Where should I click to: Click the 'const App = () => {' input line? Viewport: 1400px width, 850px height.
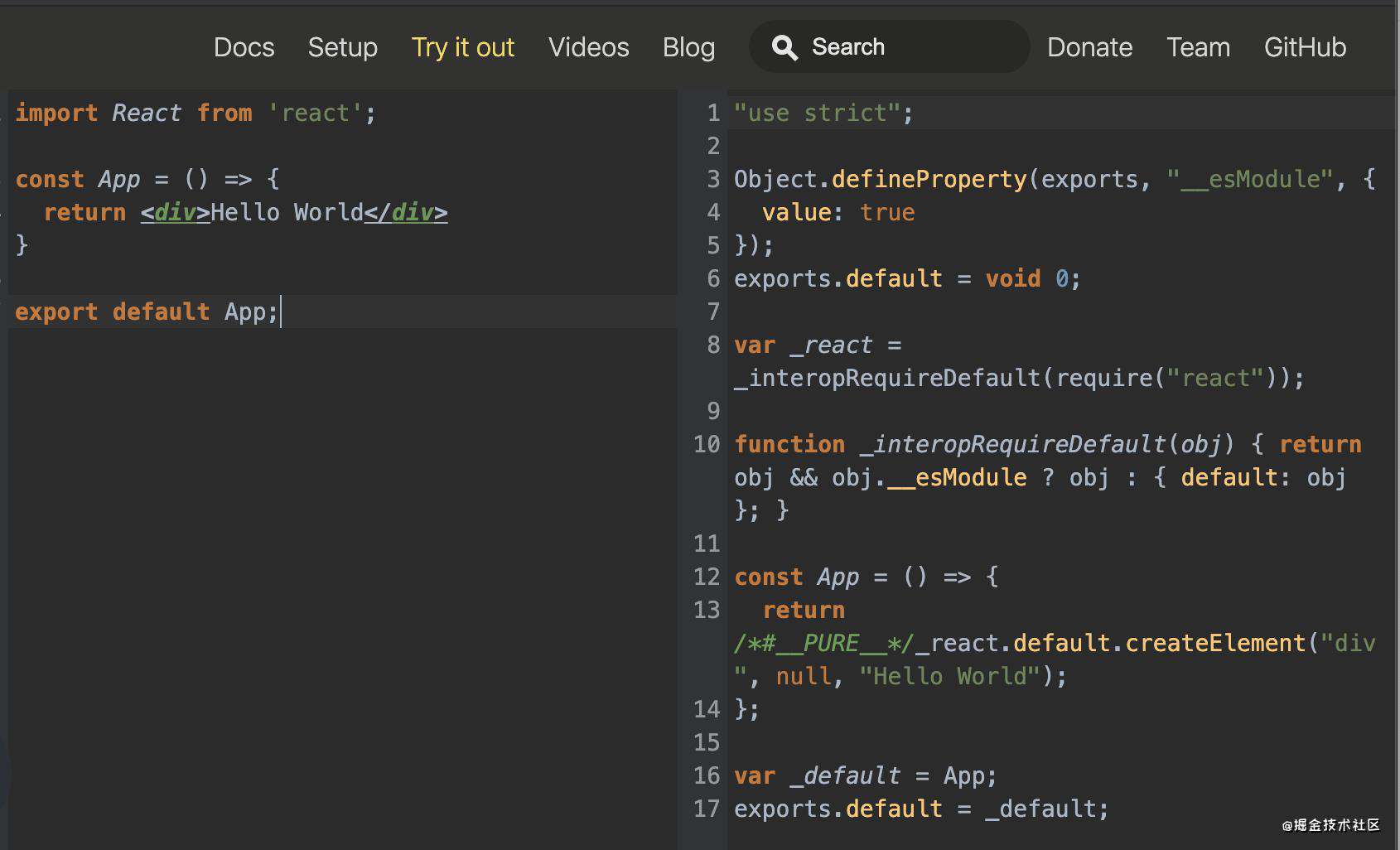[147, 179]
